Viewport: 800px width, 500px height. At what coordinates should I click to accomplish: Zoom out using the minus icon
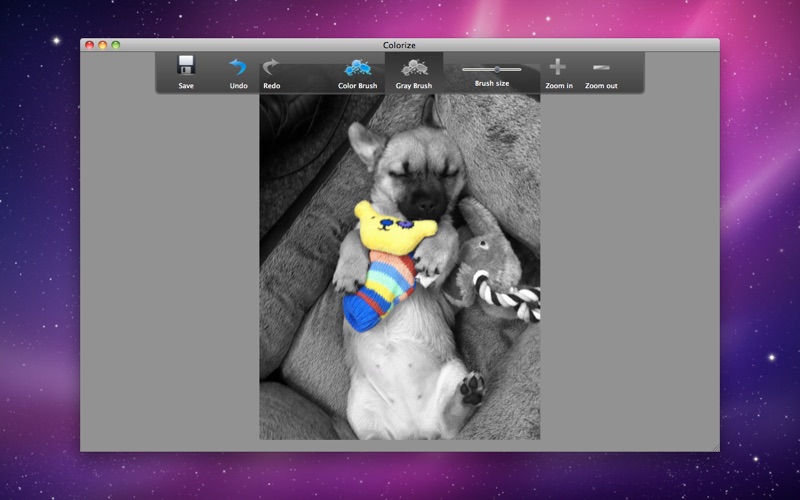pos(601,67)
